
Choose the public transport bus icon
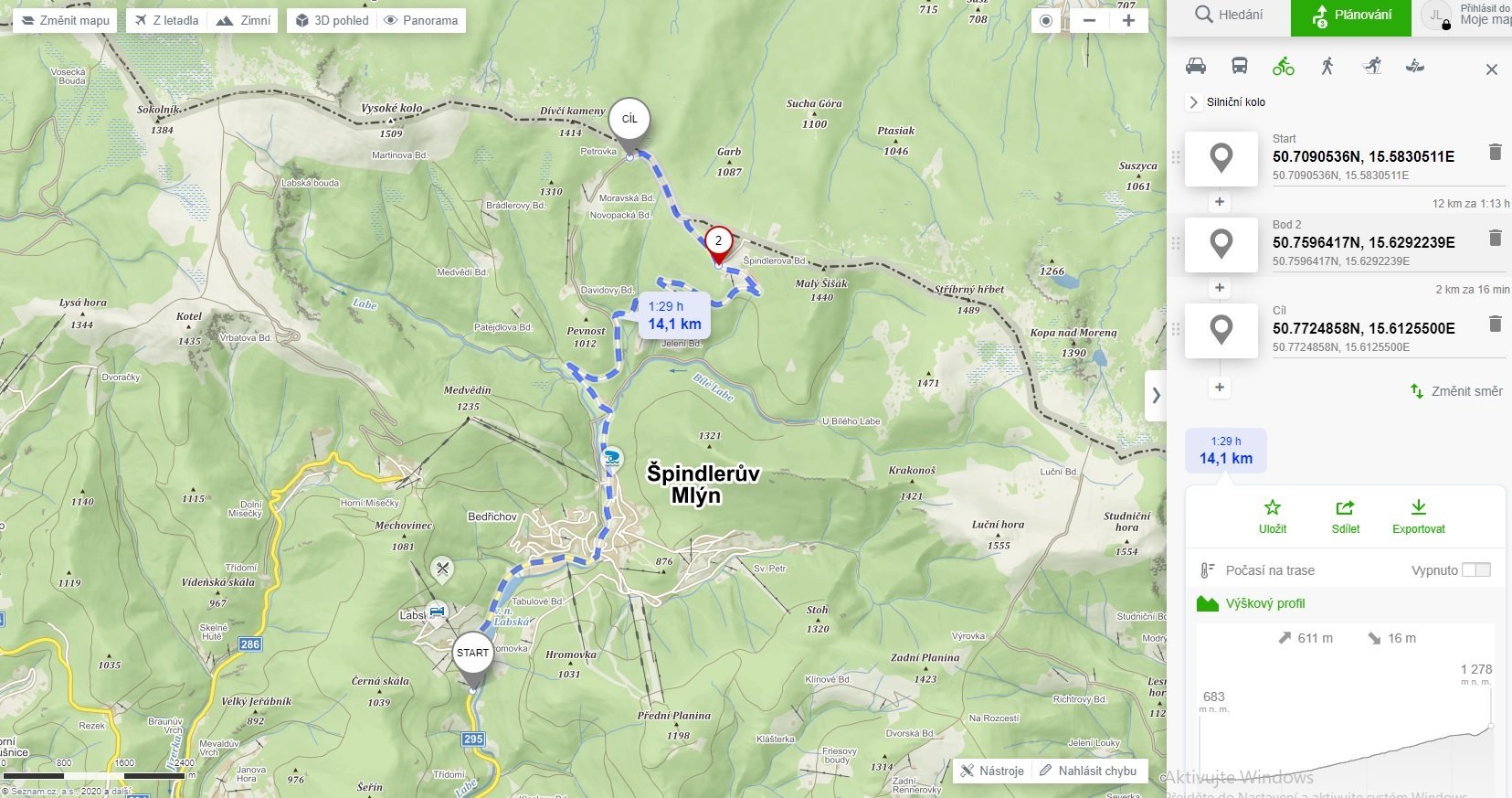1240,66
